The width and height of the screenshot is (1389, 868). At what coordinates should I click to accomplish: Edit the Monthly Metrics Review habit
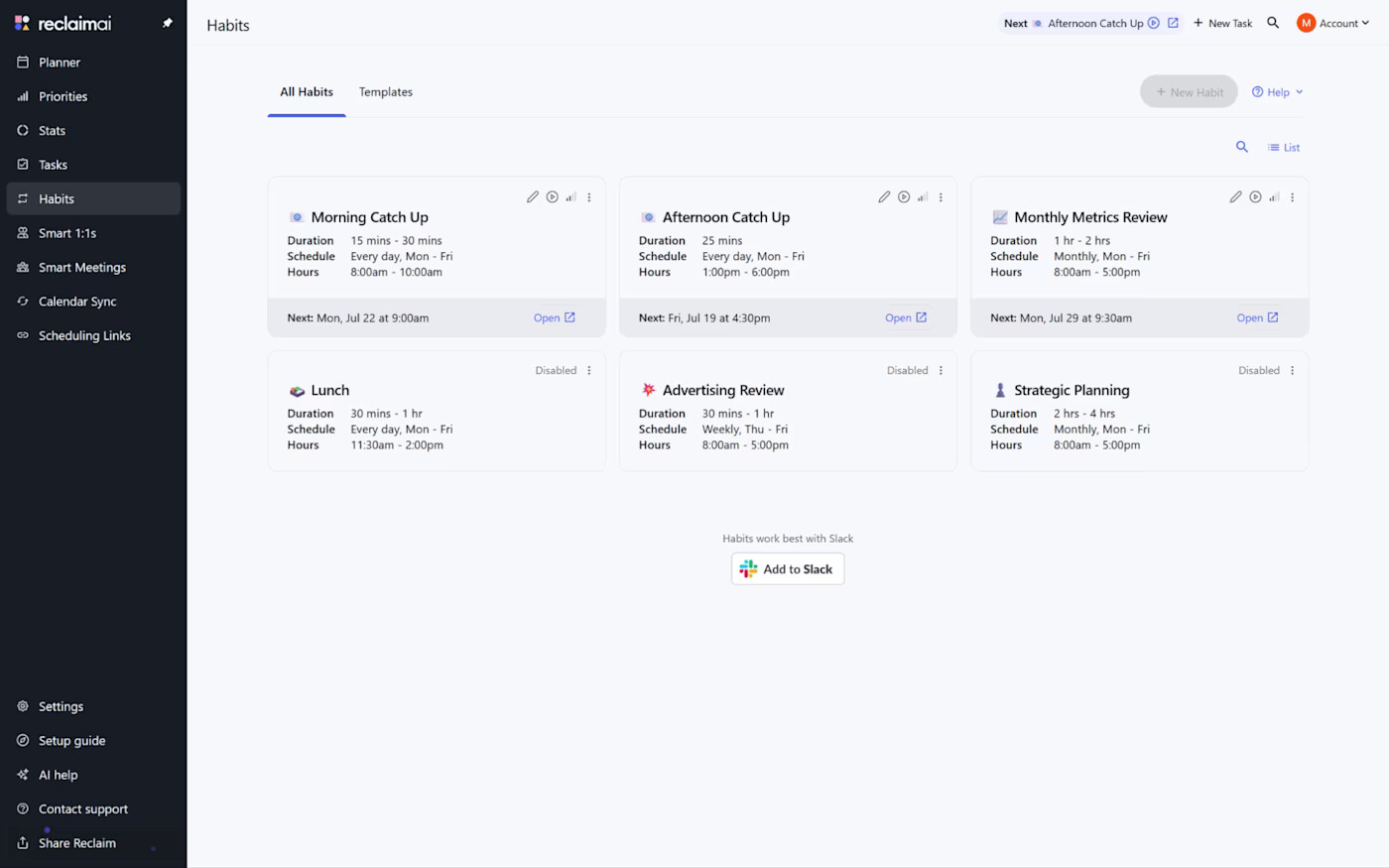tap(1235, 197)
